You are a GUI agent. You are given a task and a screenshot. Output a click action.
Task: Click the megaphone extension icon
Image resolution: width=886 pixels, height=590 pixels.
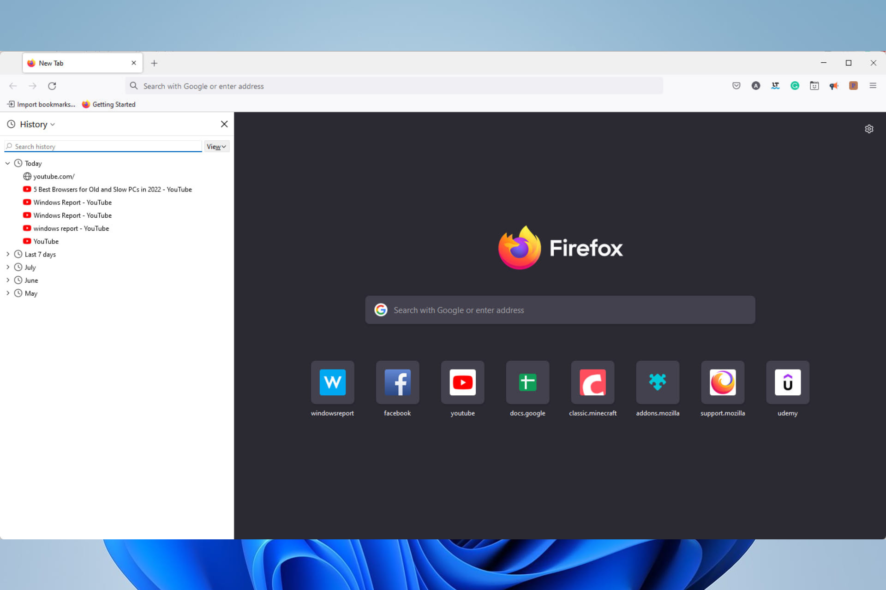pyautogui.click(x=833, y=86)
